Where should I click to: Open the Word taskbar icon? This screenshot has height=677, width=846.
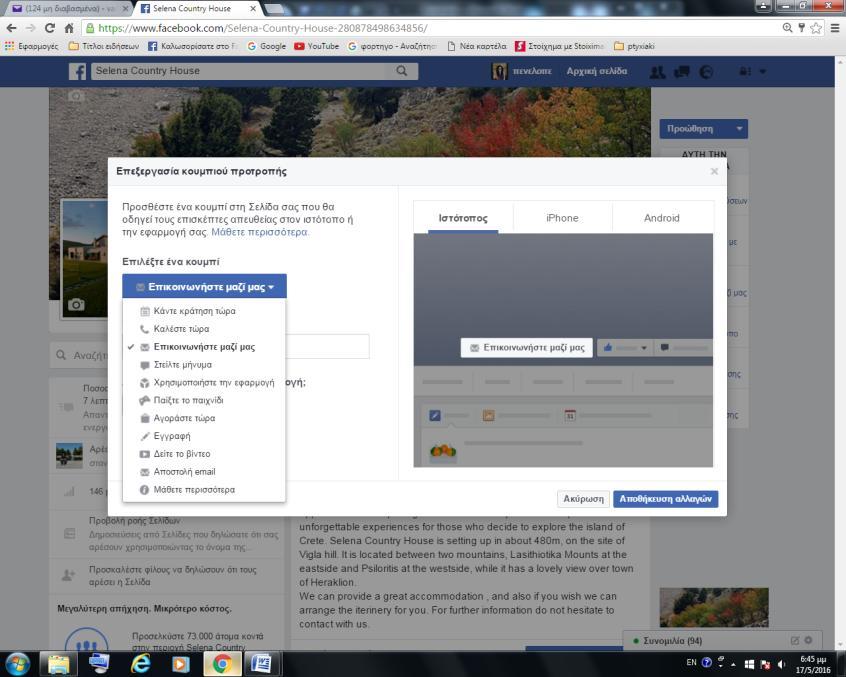pyautogui.click(x=261, y=664)
